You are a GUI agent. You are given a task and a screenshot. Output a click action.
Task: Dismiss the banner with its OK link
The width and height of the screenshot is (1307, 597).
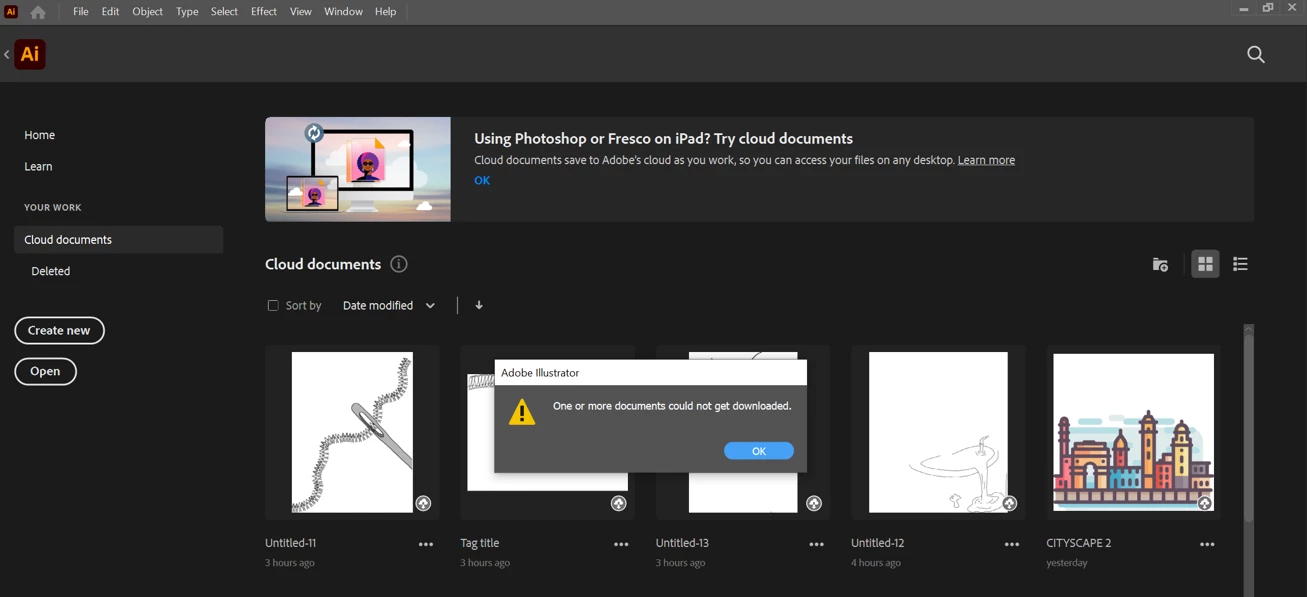pyautogui.click(x=482, y=181)
